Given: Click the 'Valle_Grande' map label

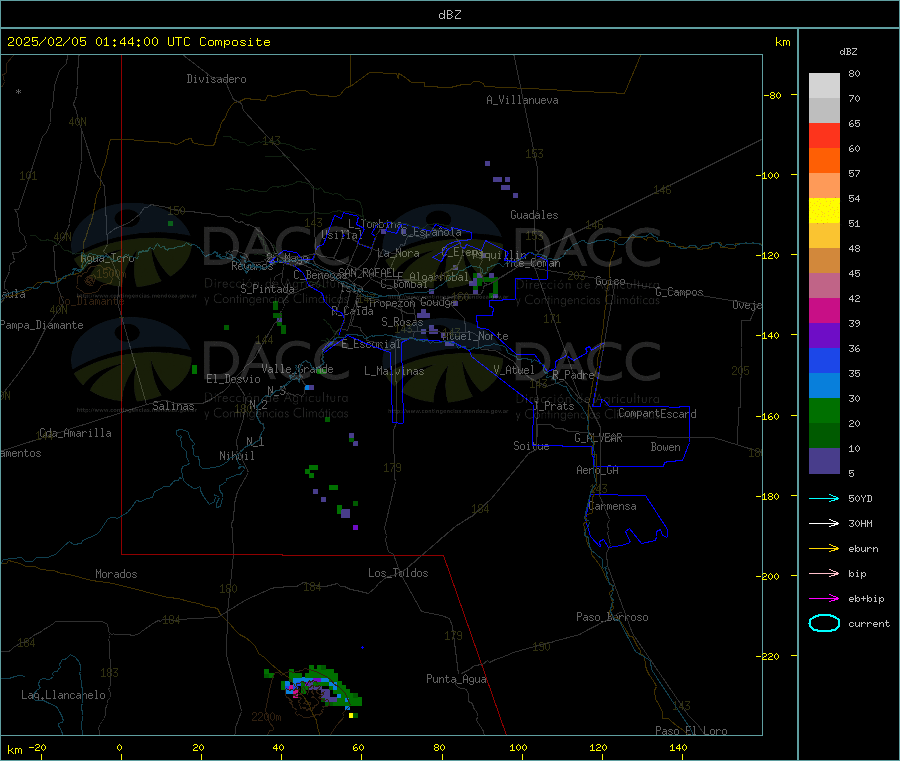Looking at the screenshot, I should coord(297,369).
